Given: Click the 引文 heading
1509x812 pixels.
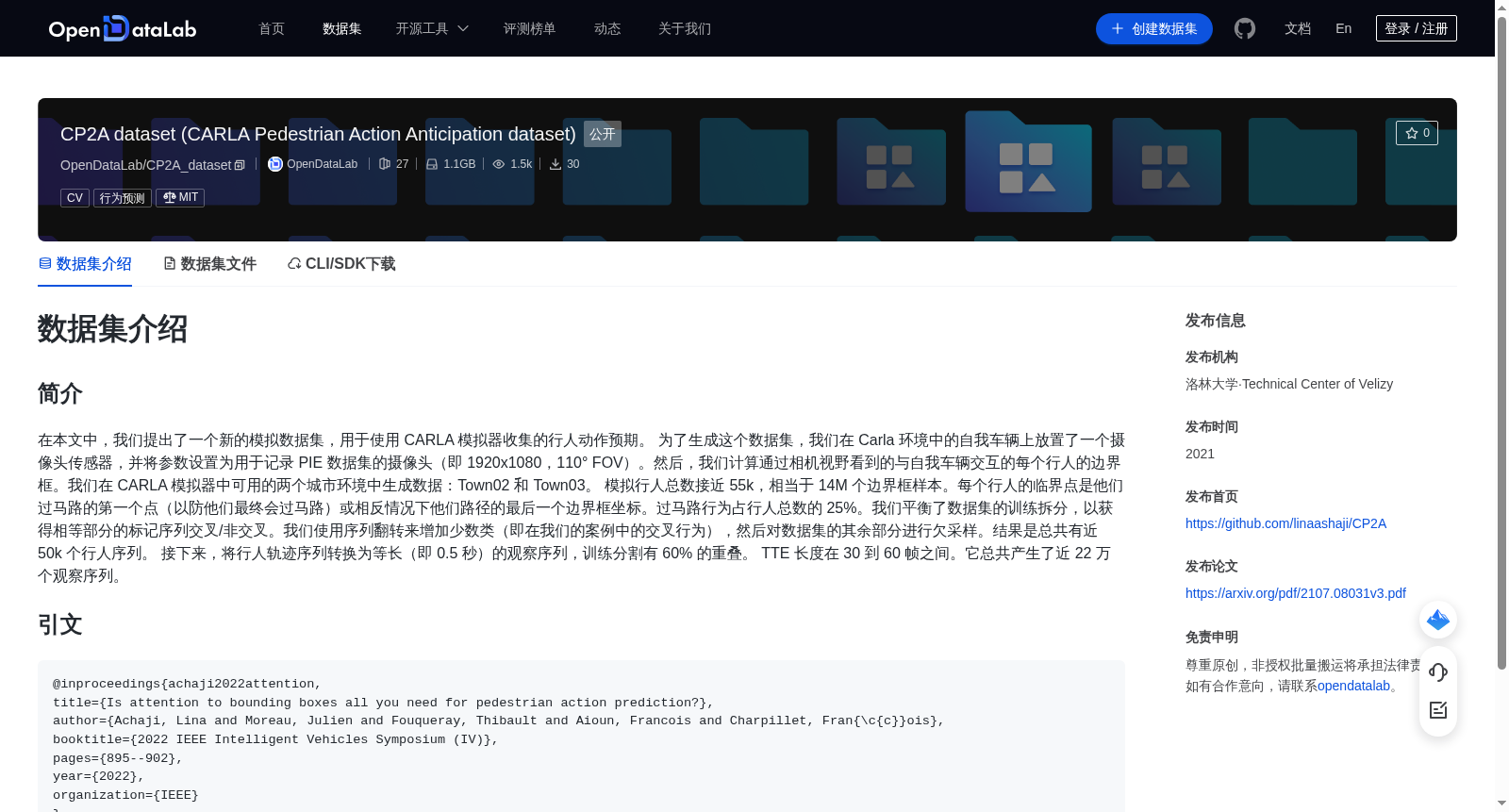Looking at the screenshot, I should [x=60, y=624].
